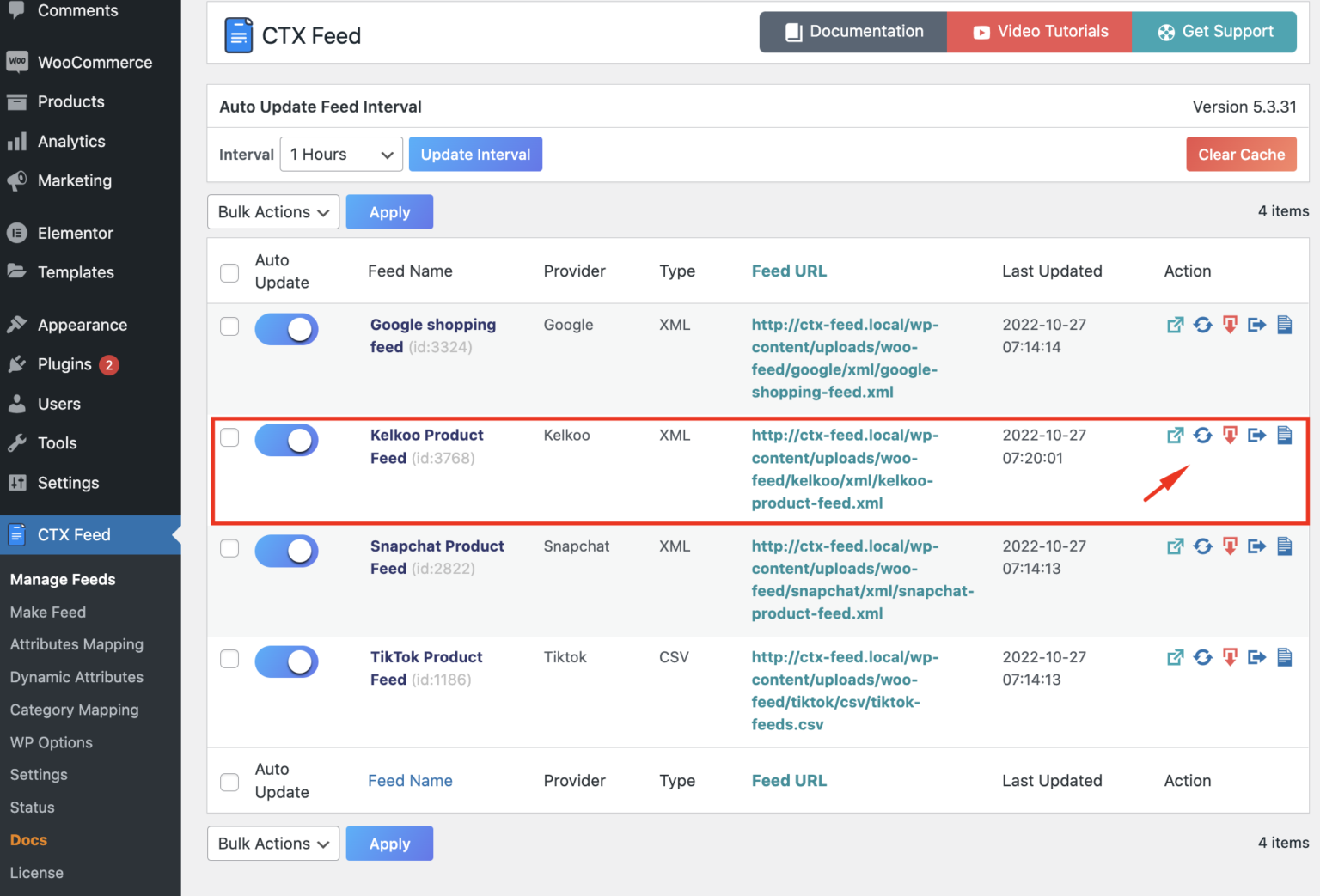Open the Google shopping feed external view icon

click(x=1175, y=325)
